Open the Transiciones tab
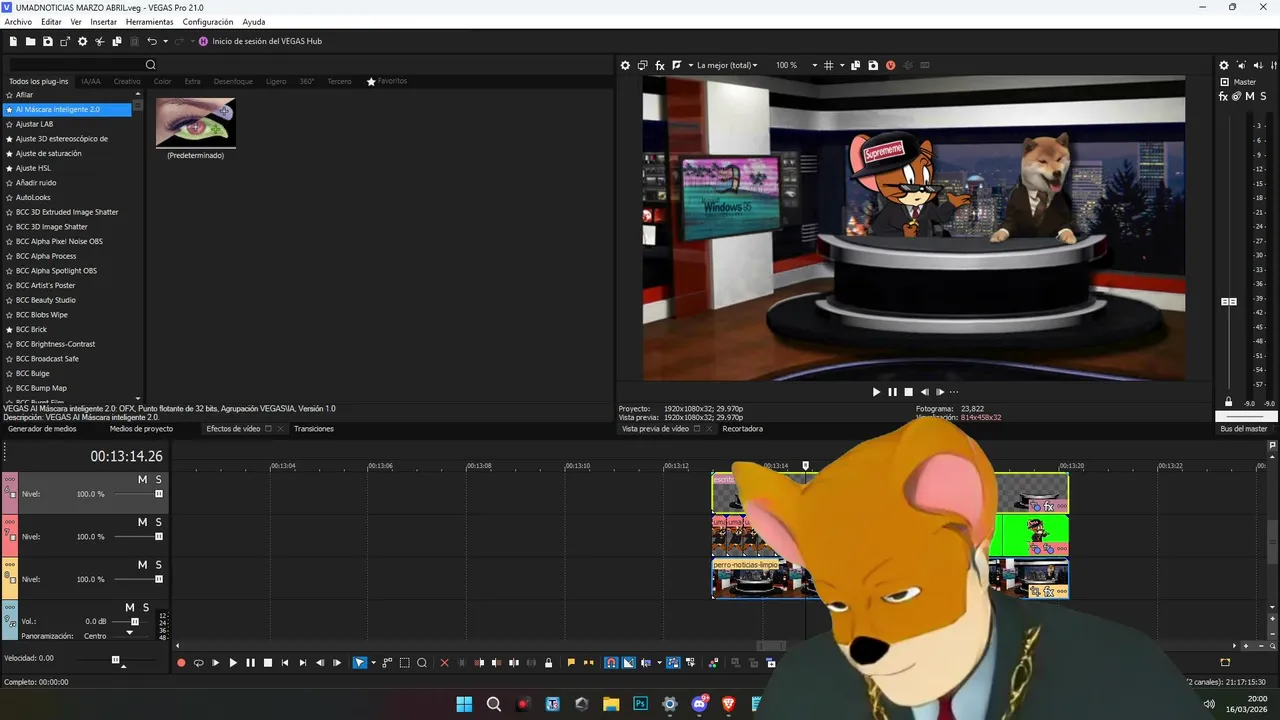The height and width of the screenshot is (720, 1280). [x=314, y=429]
